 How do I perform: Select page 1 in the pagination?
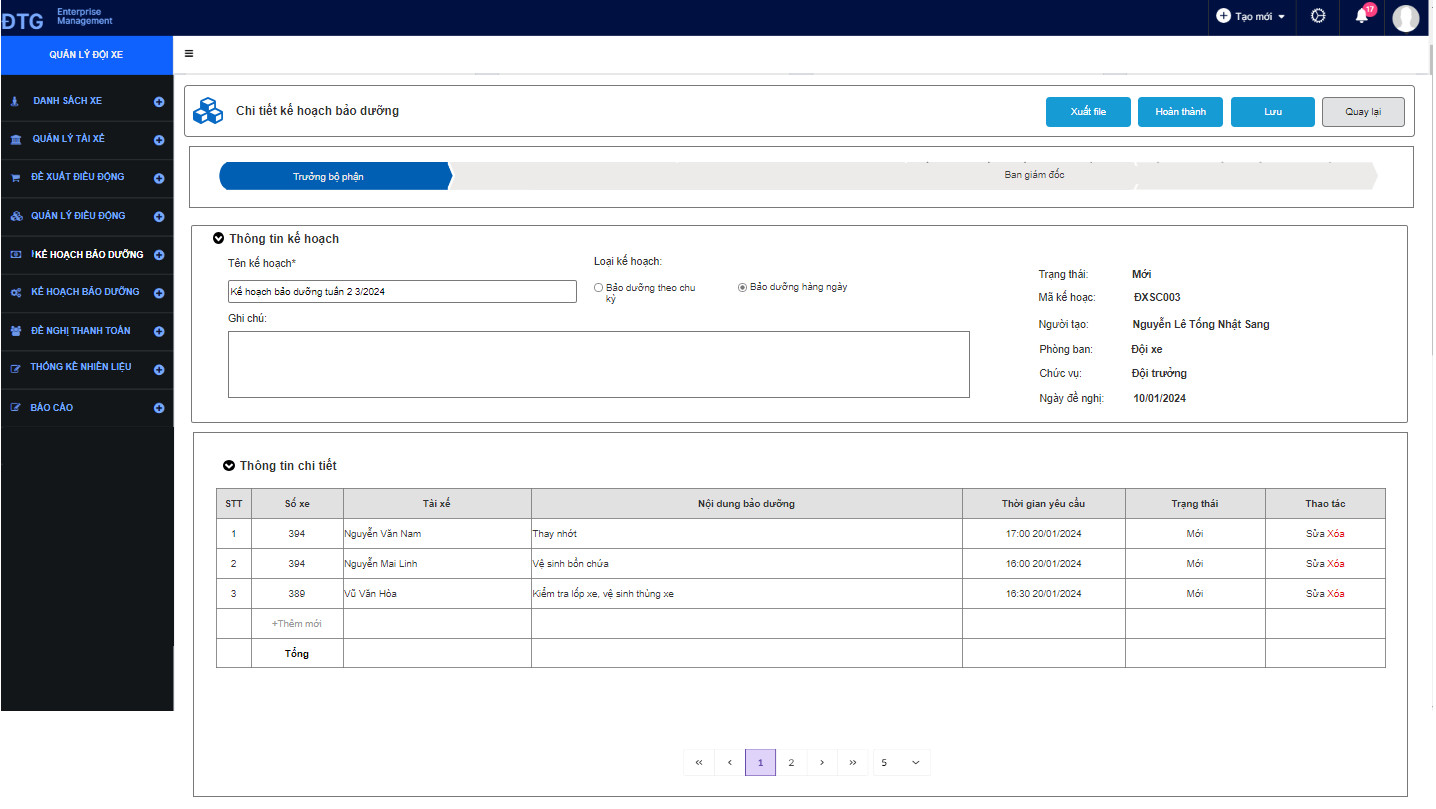coord(760,763)
